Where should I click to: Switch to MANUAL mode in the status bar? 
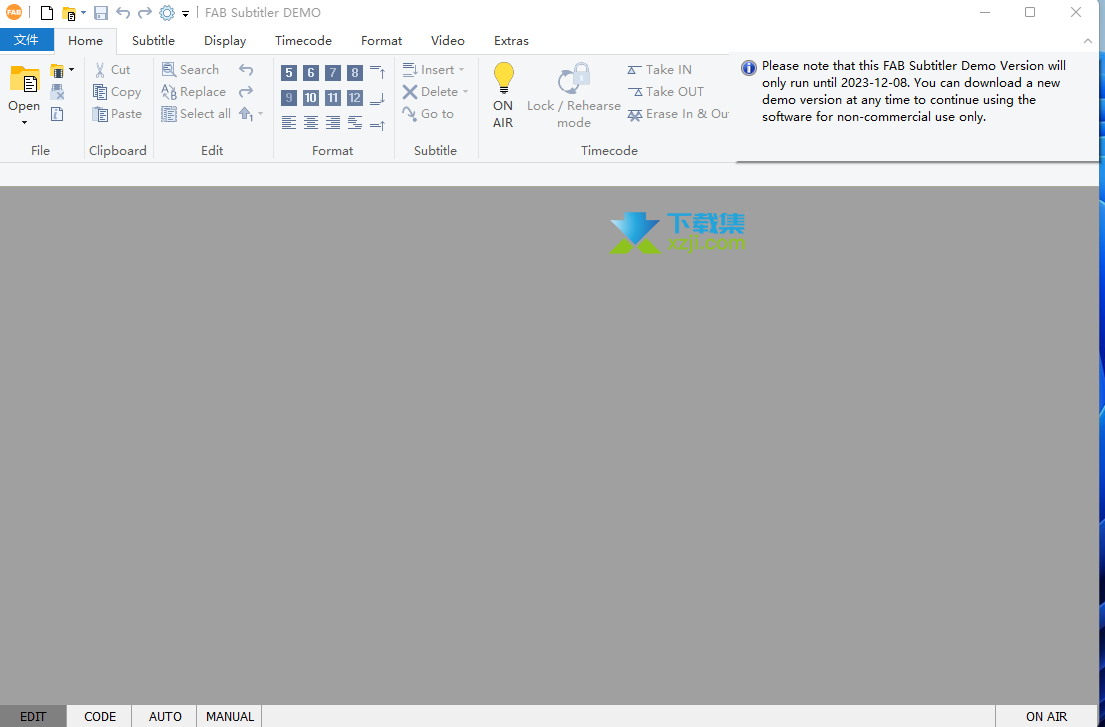(230, 716)
